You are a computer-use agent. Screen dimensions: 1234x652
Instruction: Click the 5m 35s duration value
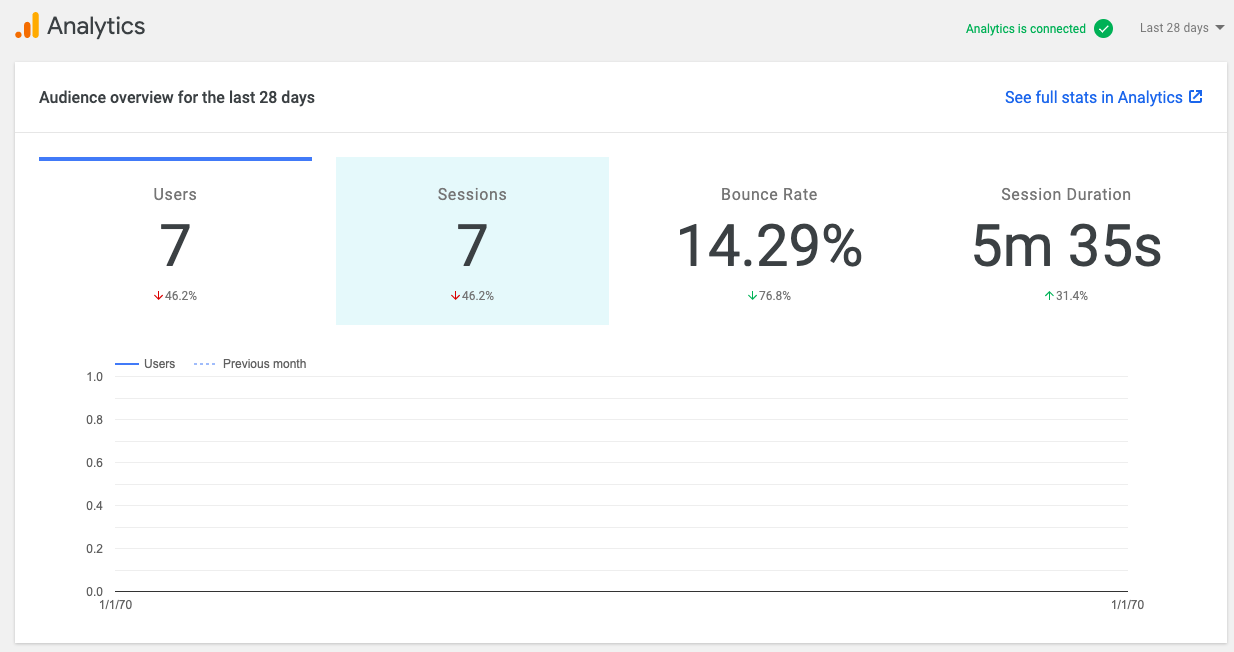(x=1066, y=246)
